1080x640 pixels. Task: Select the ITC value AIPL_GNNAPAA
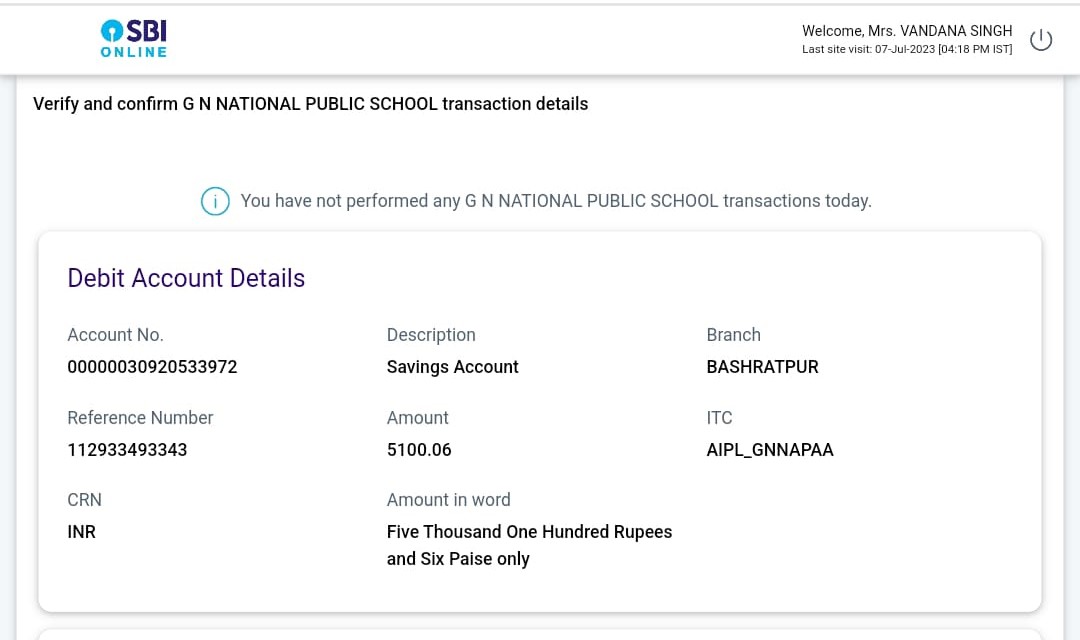(x=770, y=450)
